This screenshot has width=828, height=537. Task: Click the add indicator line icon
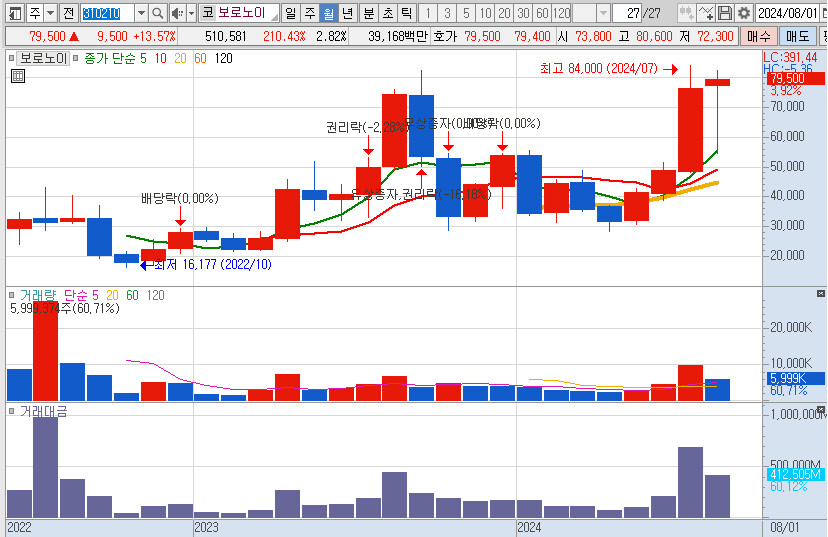pos(706,13)
